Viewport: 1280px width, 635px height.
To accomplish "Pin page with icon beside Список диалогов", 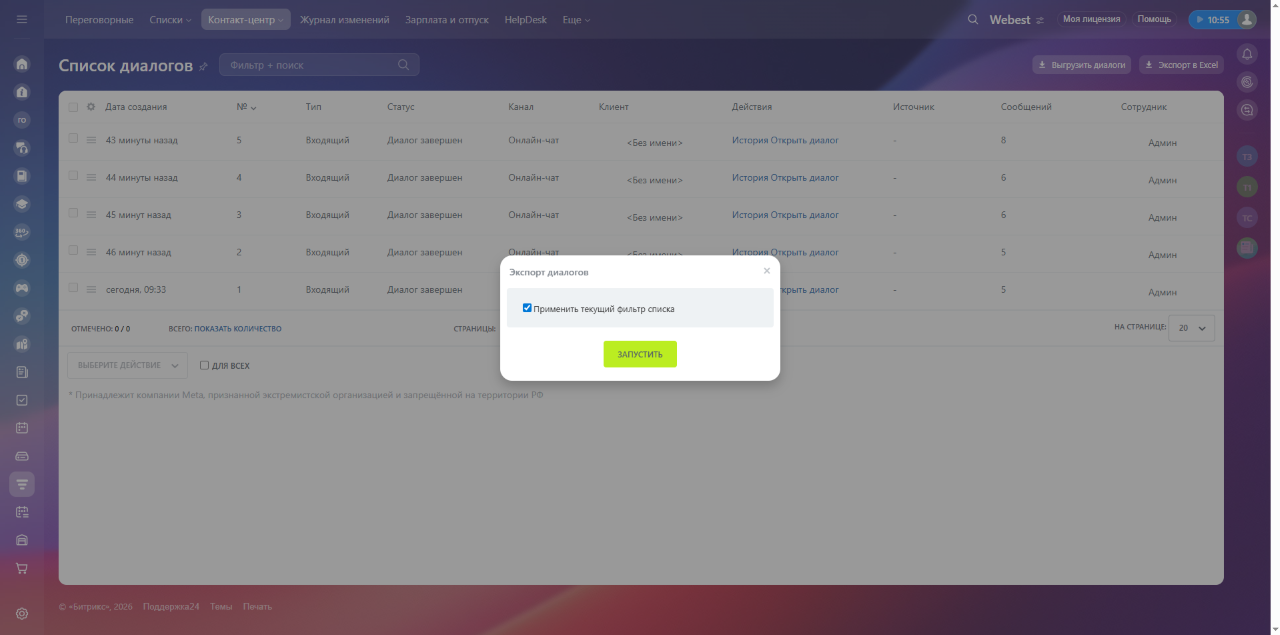I will (204, 66).
